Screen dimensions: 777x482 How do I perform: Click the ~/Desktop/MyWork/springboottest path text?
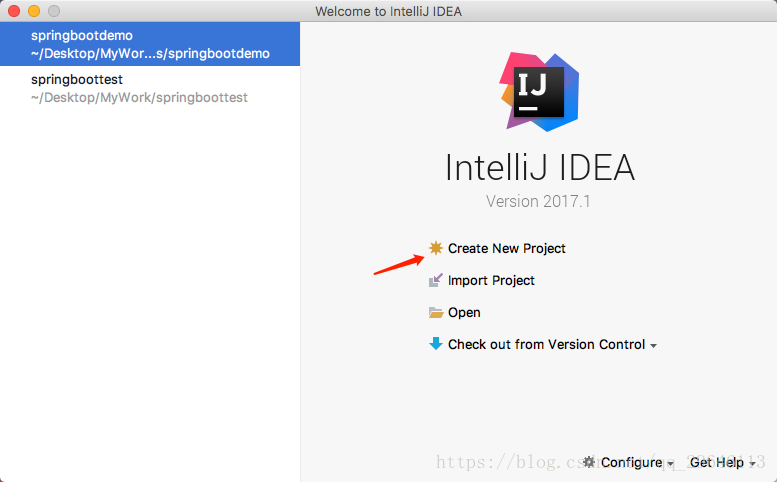click(139, 98)
